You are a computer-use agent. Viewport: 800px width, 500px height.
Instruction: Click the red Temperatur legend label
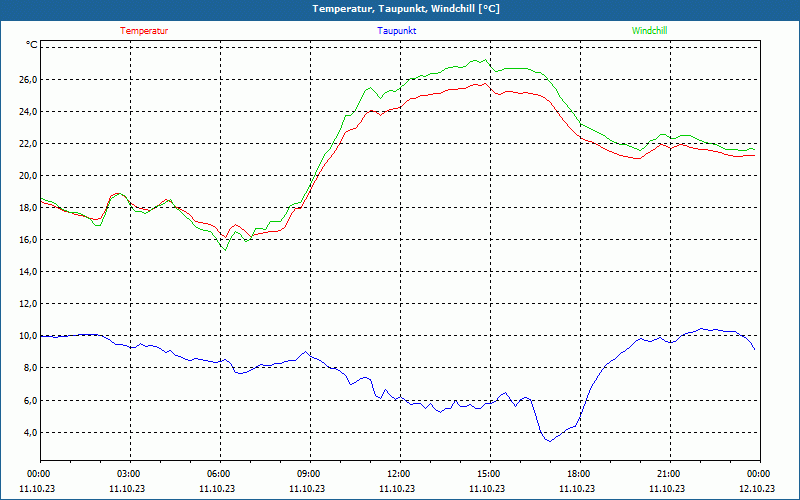click(x=144, y=31)
